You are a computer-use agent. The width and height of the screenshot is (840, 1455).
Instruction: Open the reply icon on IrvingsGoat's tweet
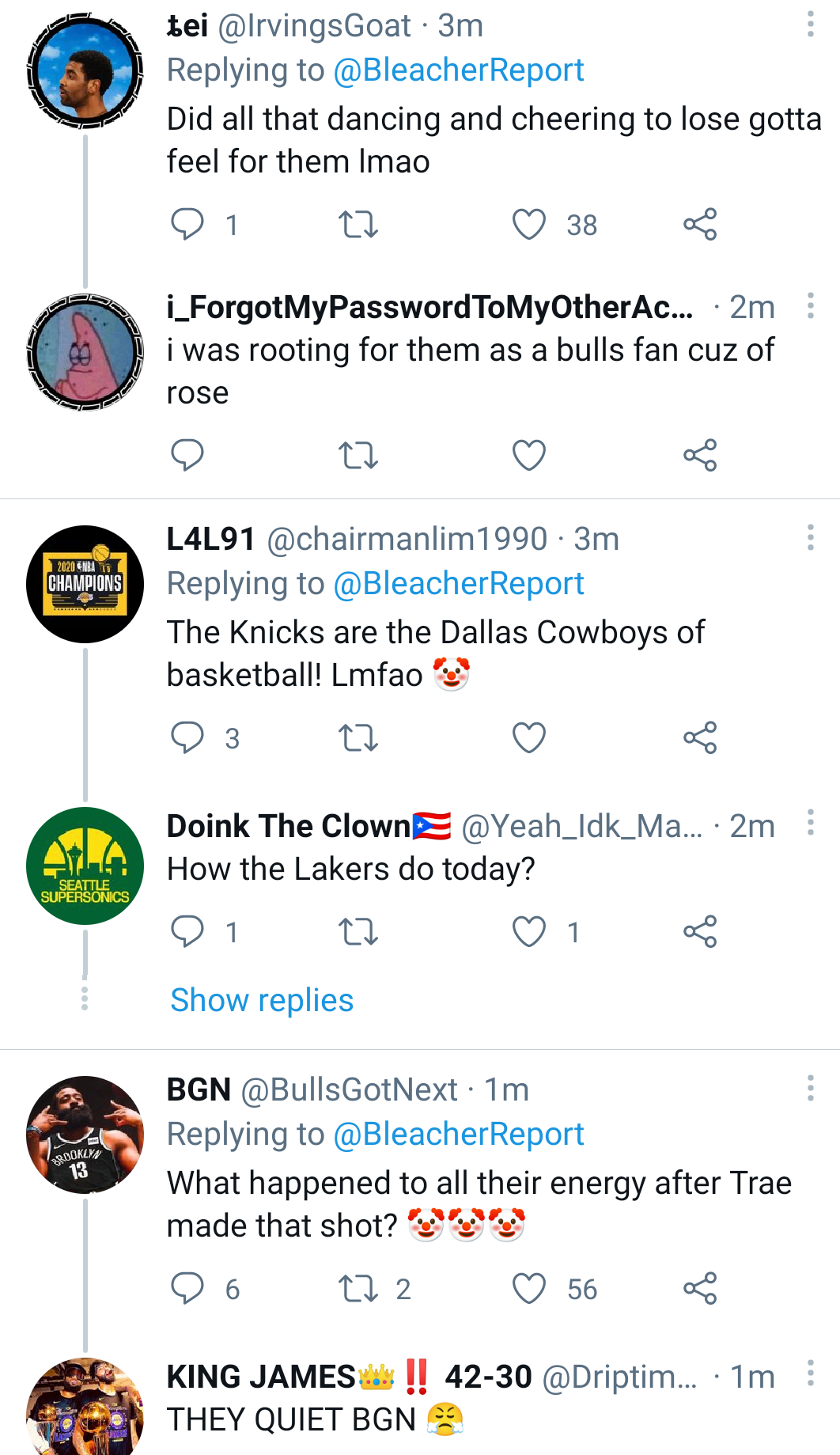pos(189,225)
